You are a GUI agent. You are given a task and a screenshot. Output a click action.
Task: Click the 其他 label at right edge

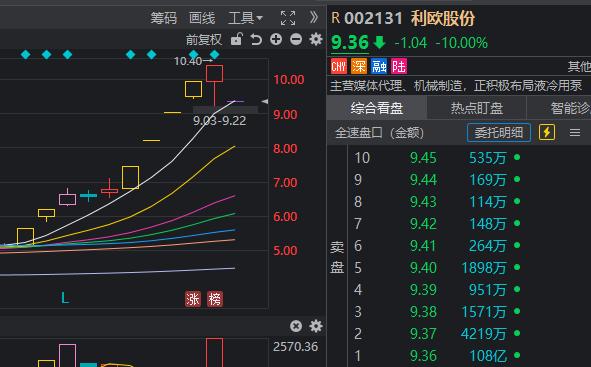(579, 67)
